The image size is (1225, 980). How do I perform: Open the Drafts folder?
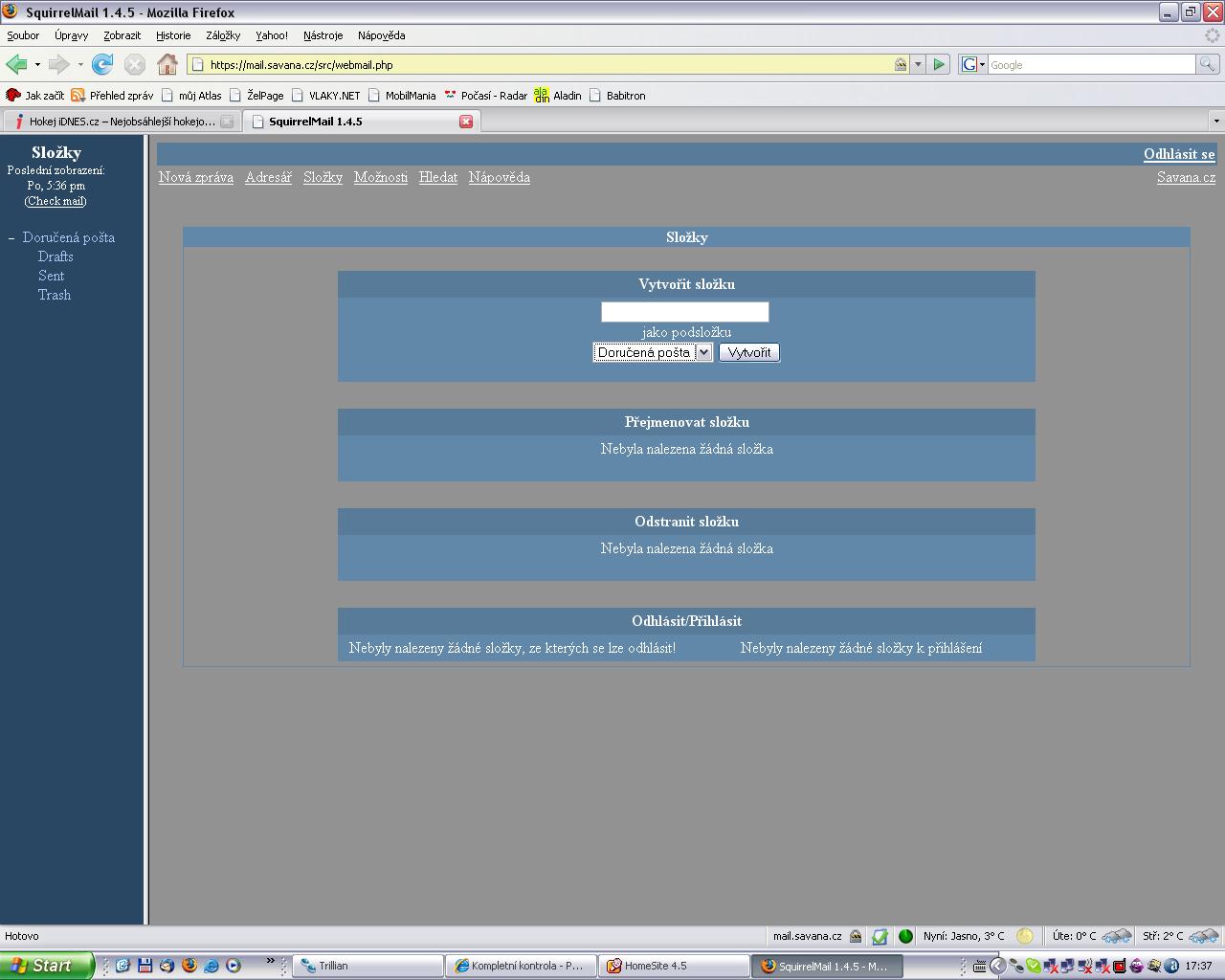(x=56, y=256)
